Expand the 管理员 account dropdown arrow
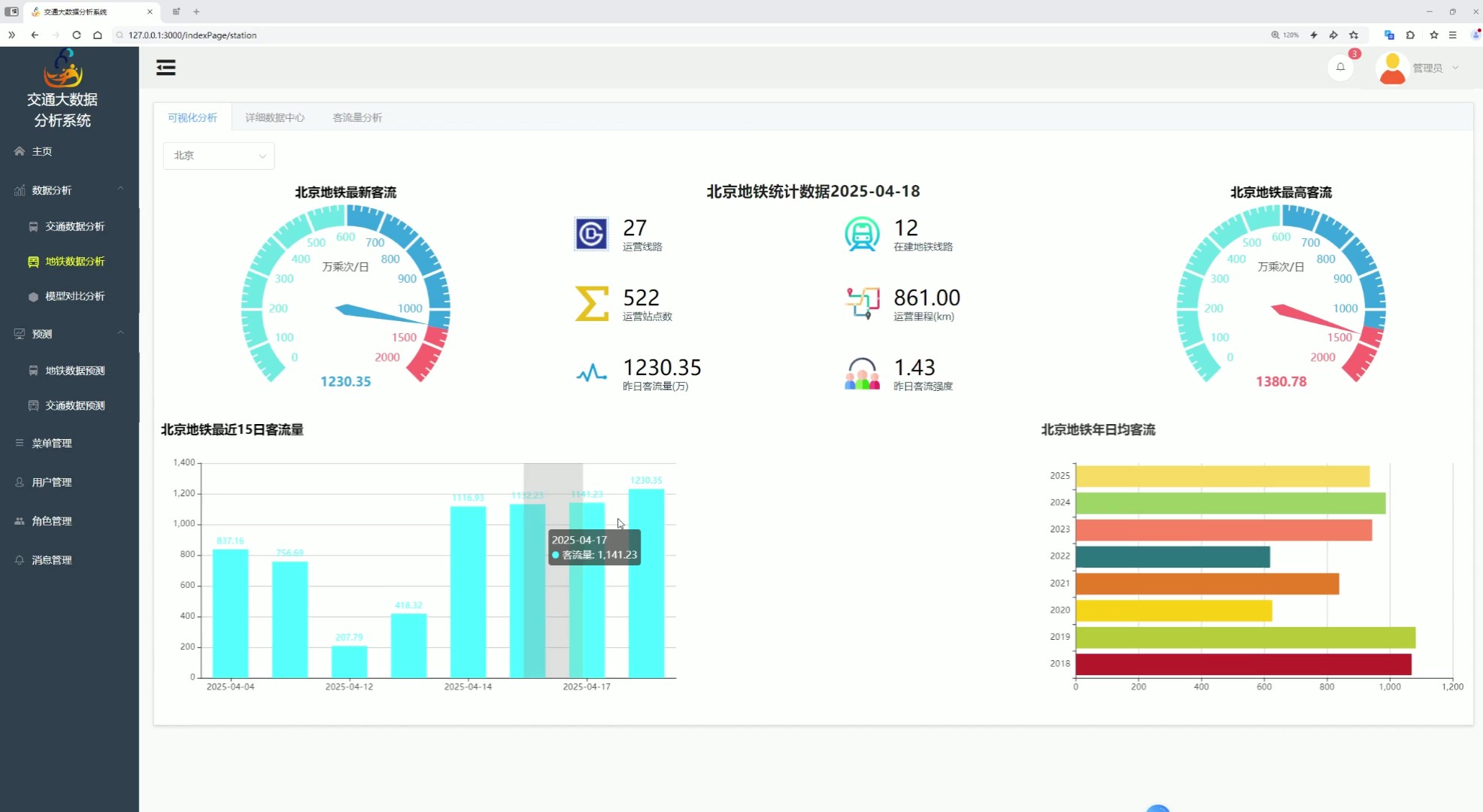The height and width of the screenshot is (812, 1483). [x=1456, y=68]
